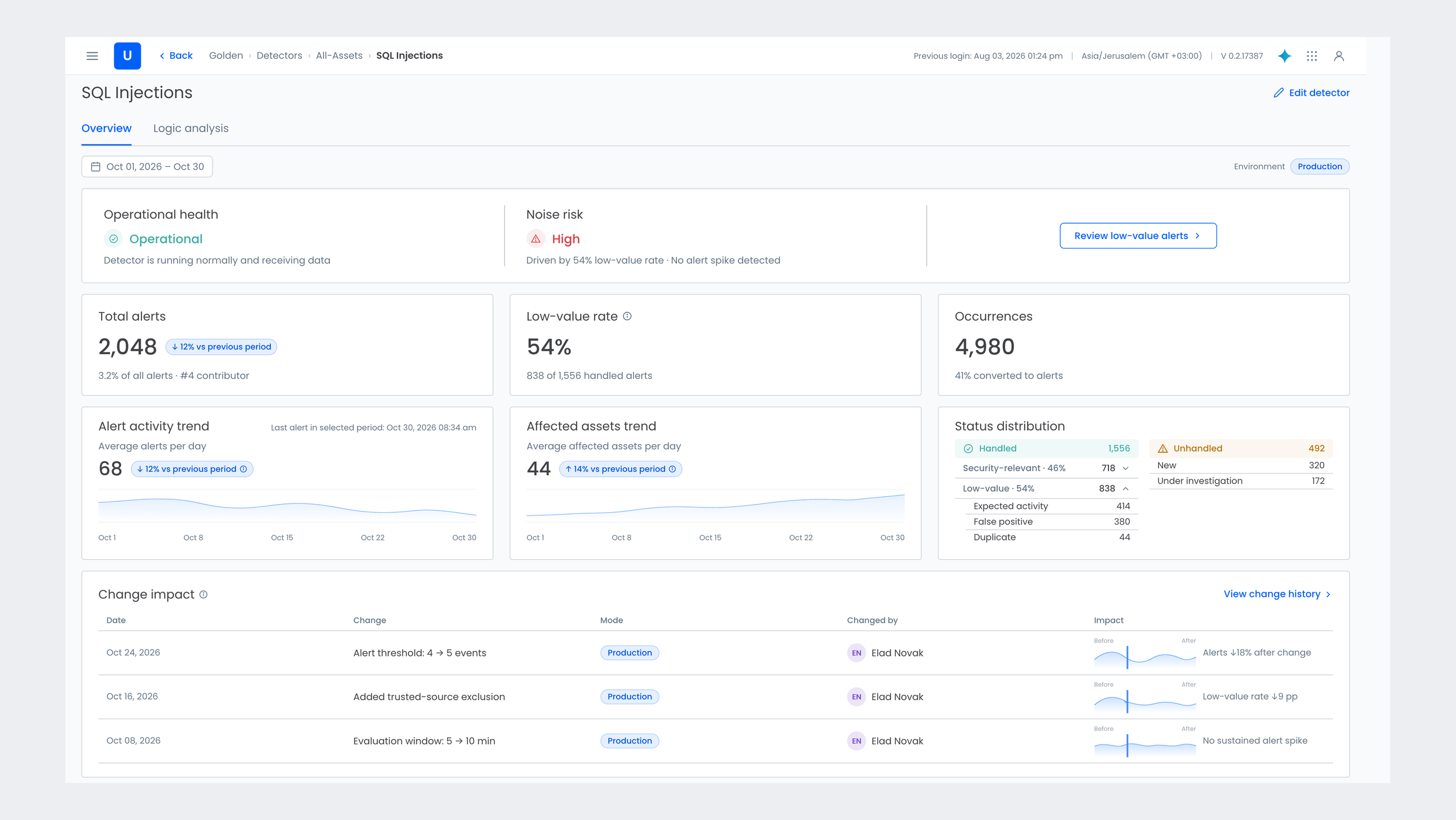The width and height of the screenshot is (1456, 820).
Task: Click the blue U app logo
Action: (x=127, y=56)
